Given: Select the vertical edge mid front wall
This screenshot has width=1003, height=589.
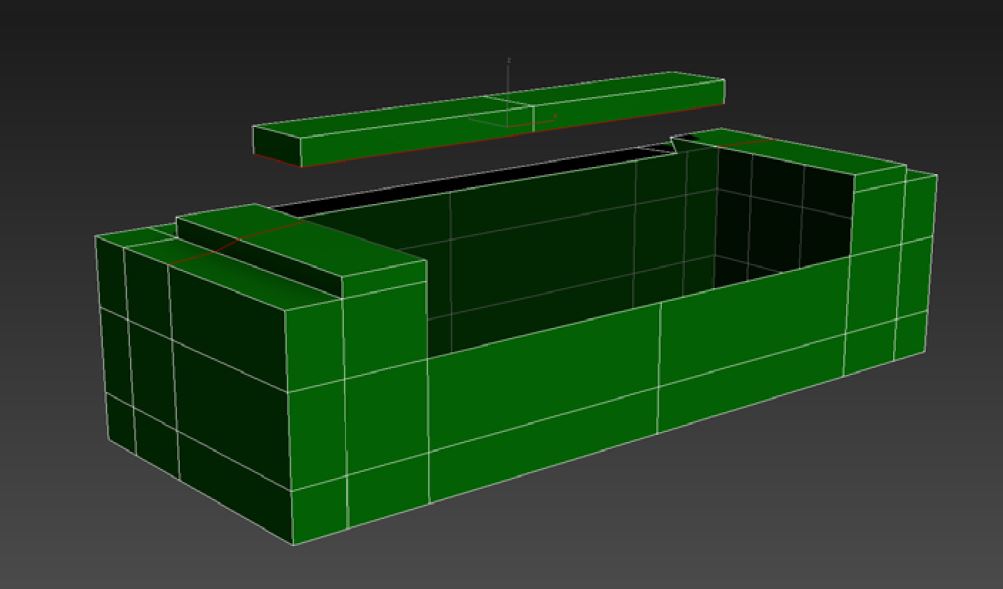Looking at the screenshot, I should coord(658,370).
